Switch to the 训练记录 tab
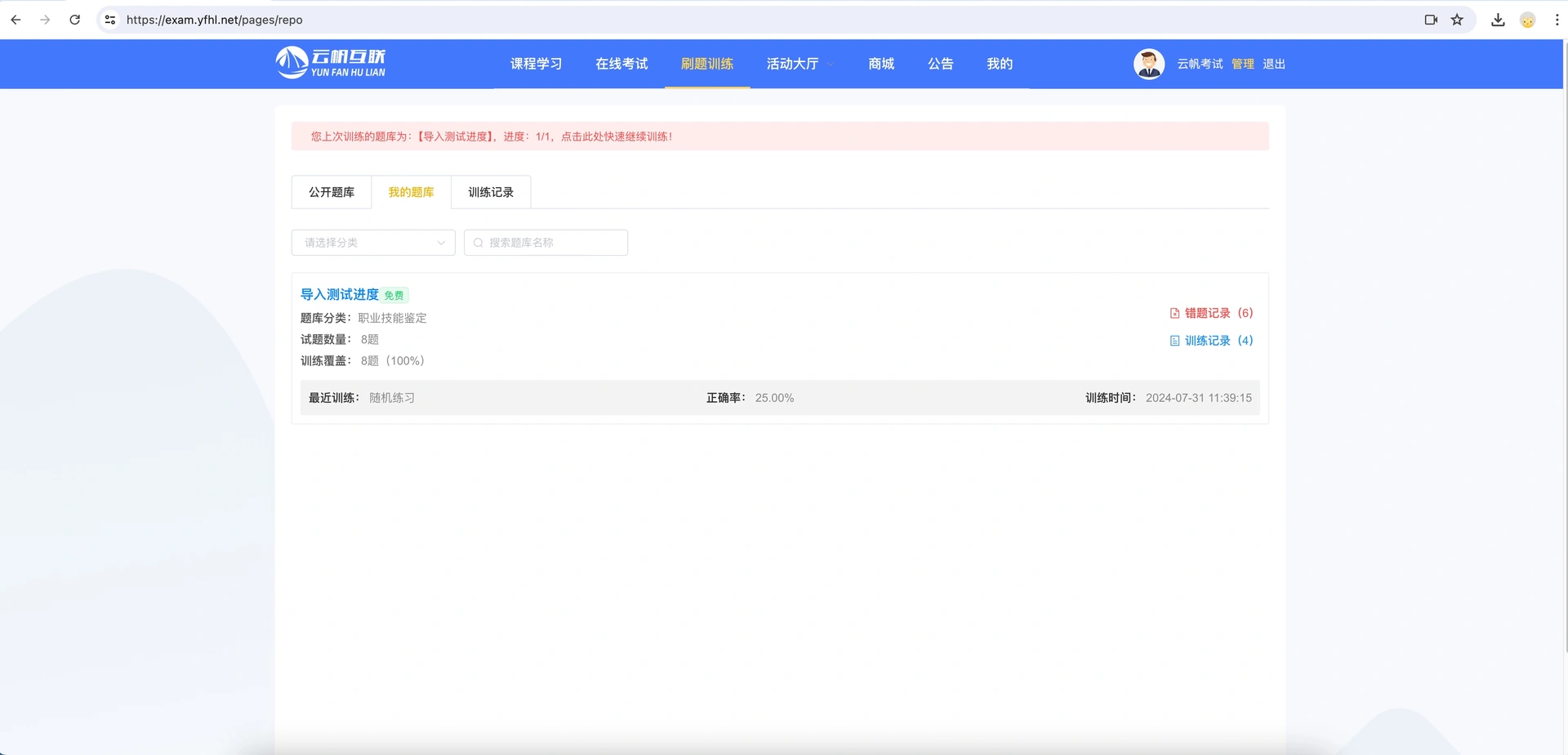The height and width of the screenshot is (755, 1568). [x=491, y=192]
